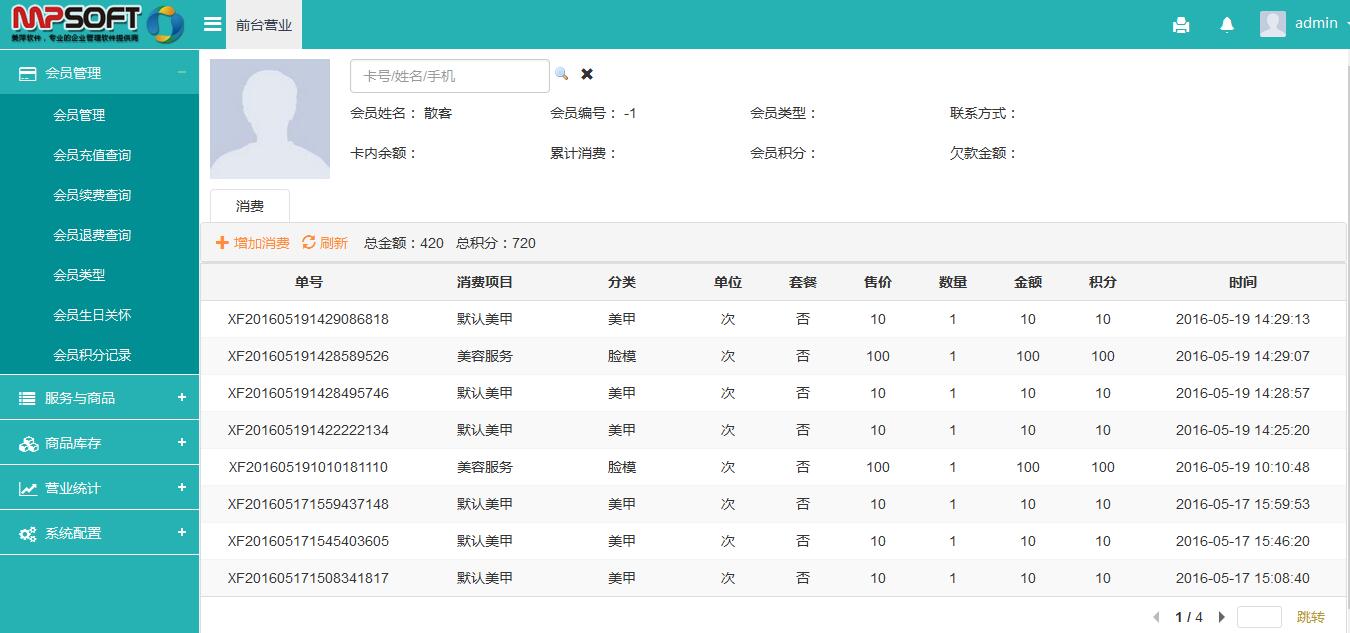1350x633 pixels.
Task: Click the printer icon in top bar
Action: pos(1181,23)
